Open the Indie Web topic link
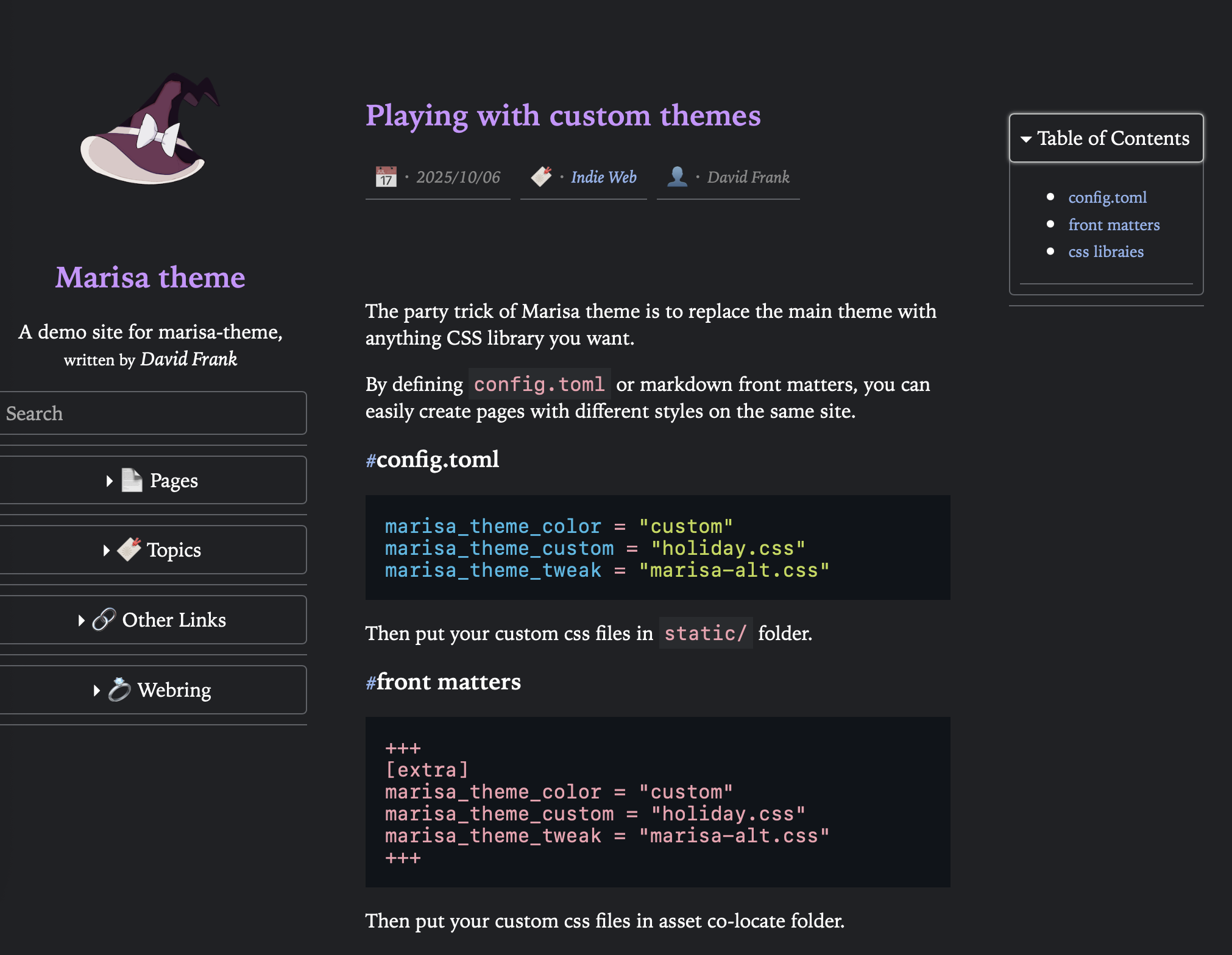 pyautogui.click(x=603, y=177)
